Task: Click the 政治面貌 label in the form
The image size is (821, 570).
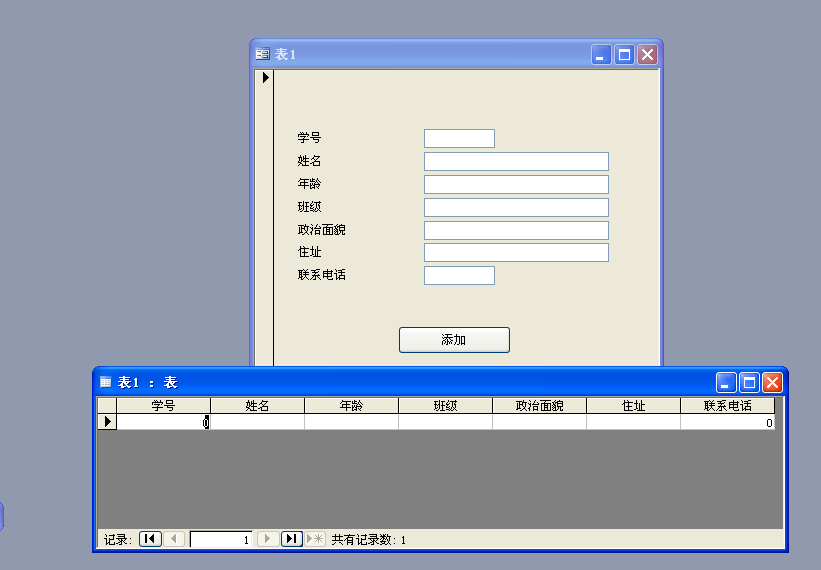Action: [321, 230]
